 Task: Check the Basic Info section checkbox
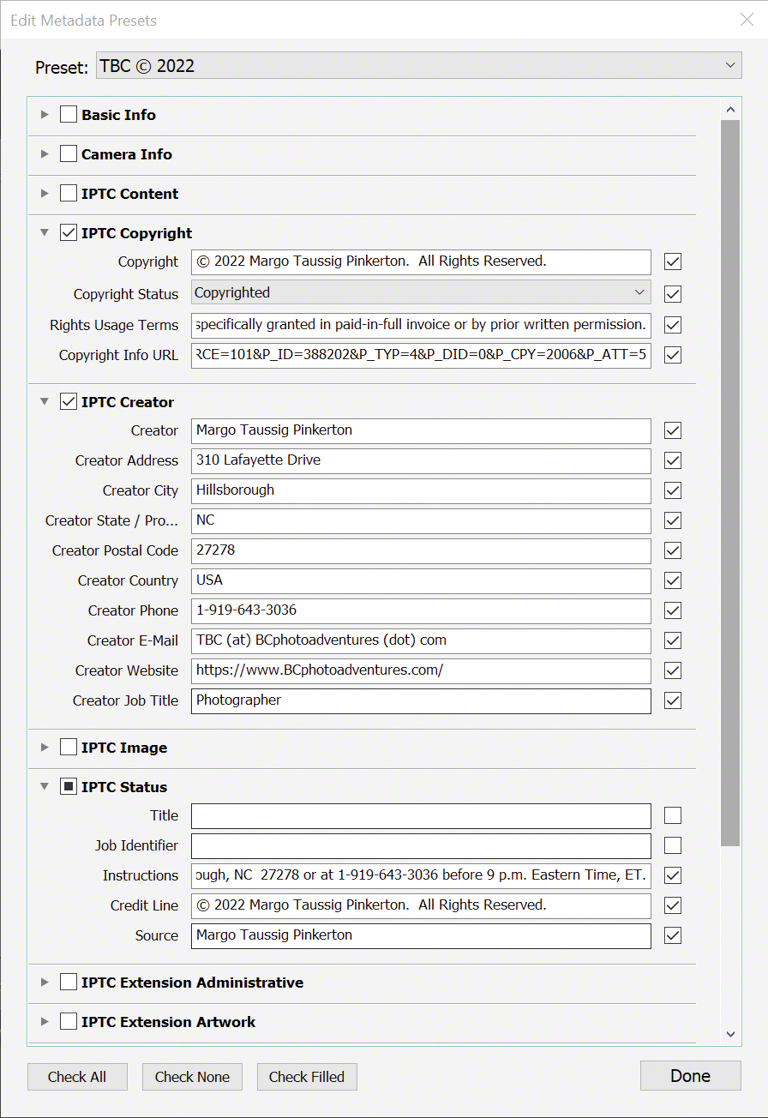[68, 114]
